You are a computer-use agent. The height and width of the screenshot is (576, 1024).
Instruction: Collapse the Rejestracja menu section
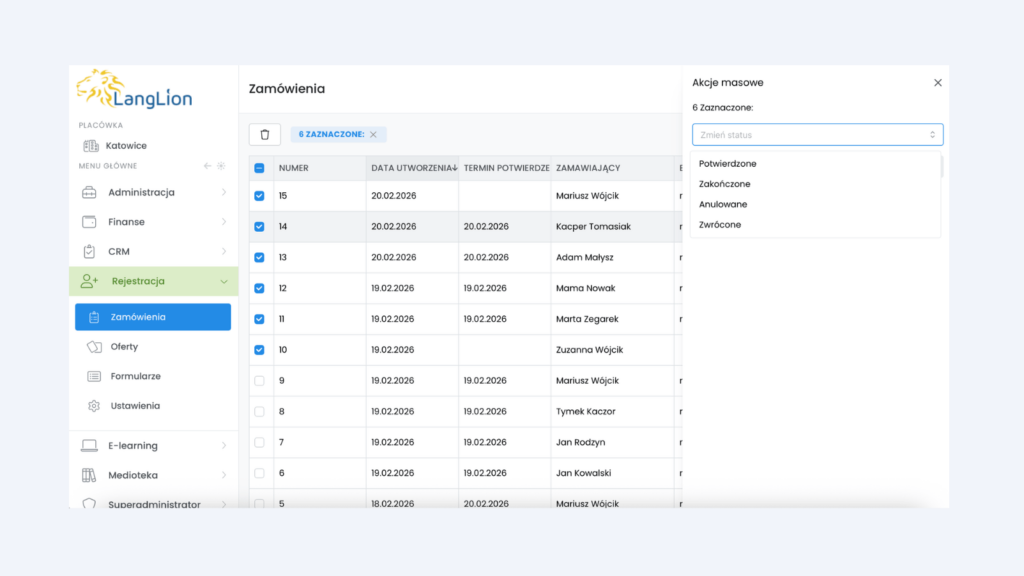[223, 282]
